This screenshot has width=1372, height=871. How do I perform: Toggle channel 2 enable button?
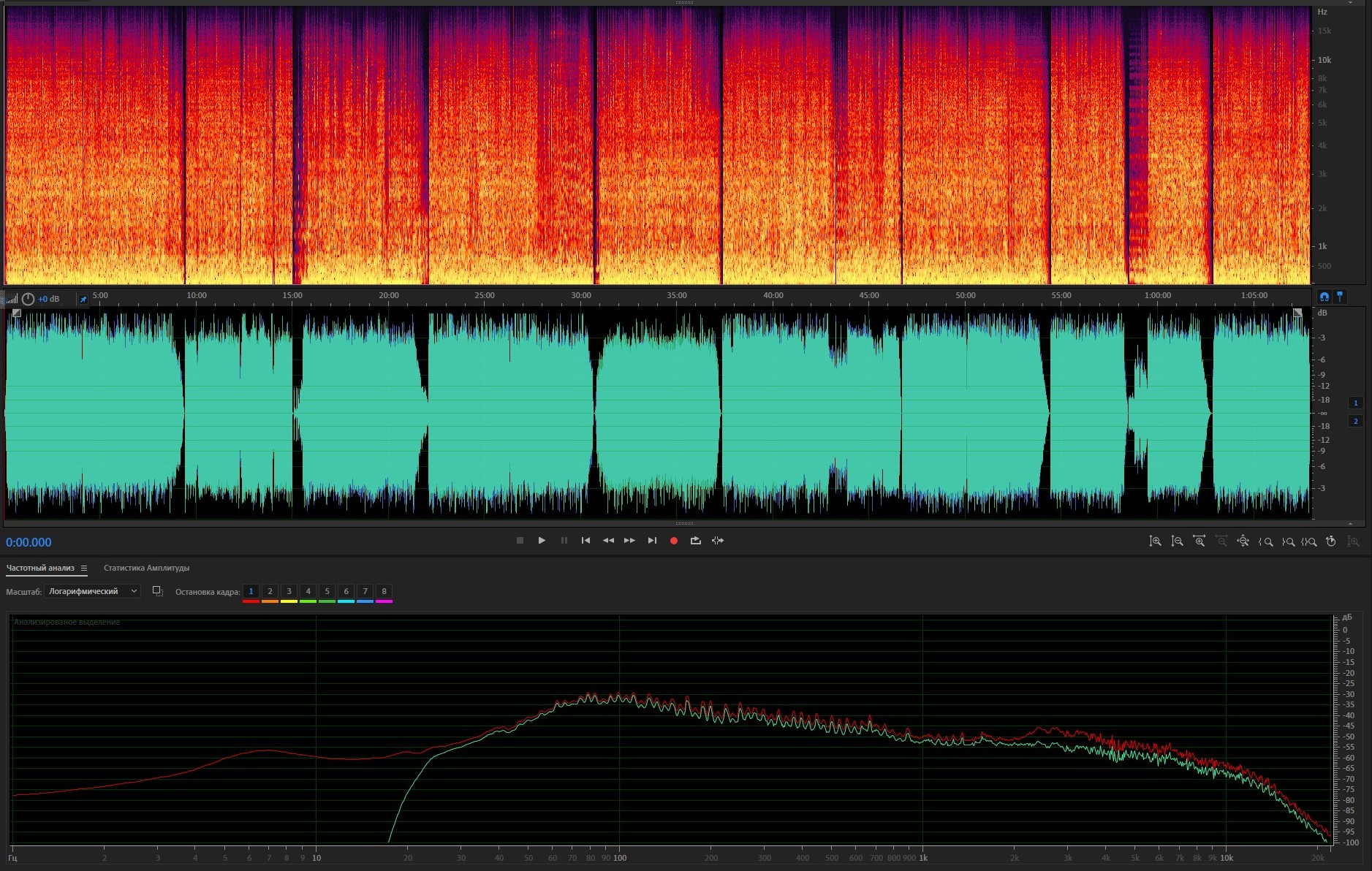[1355, 421]
